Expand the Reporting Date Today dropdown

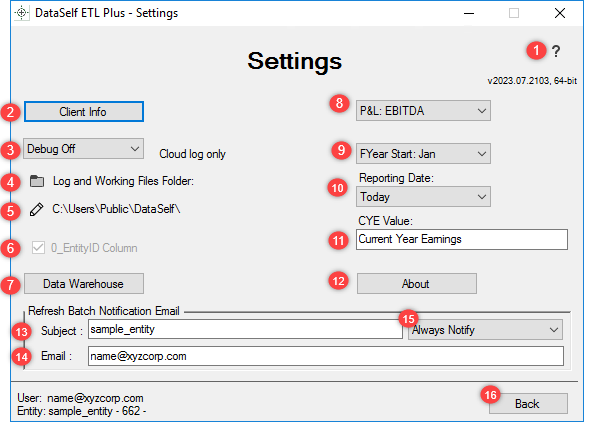click(423, 196)
